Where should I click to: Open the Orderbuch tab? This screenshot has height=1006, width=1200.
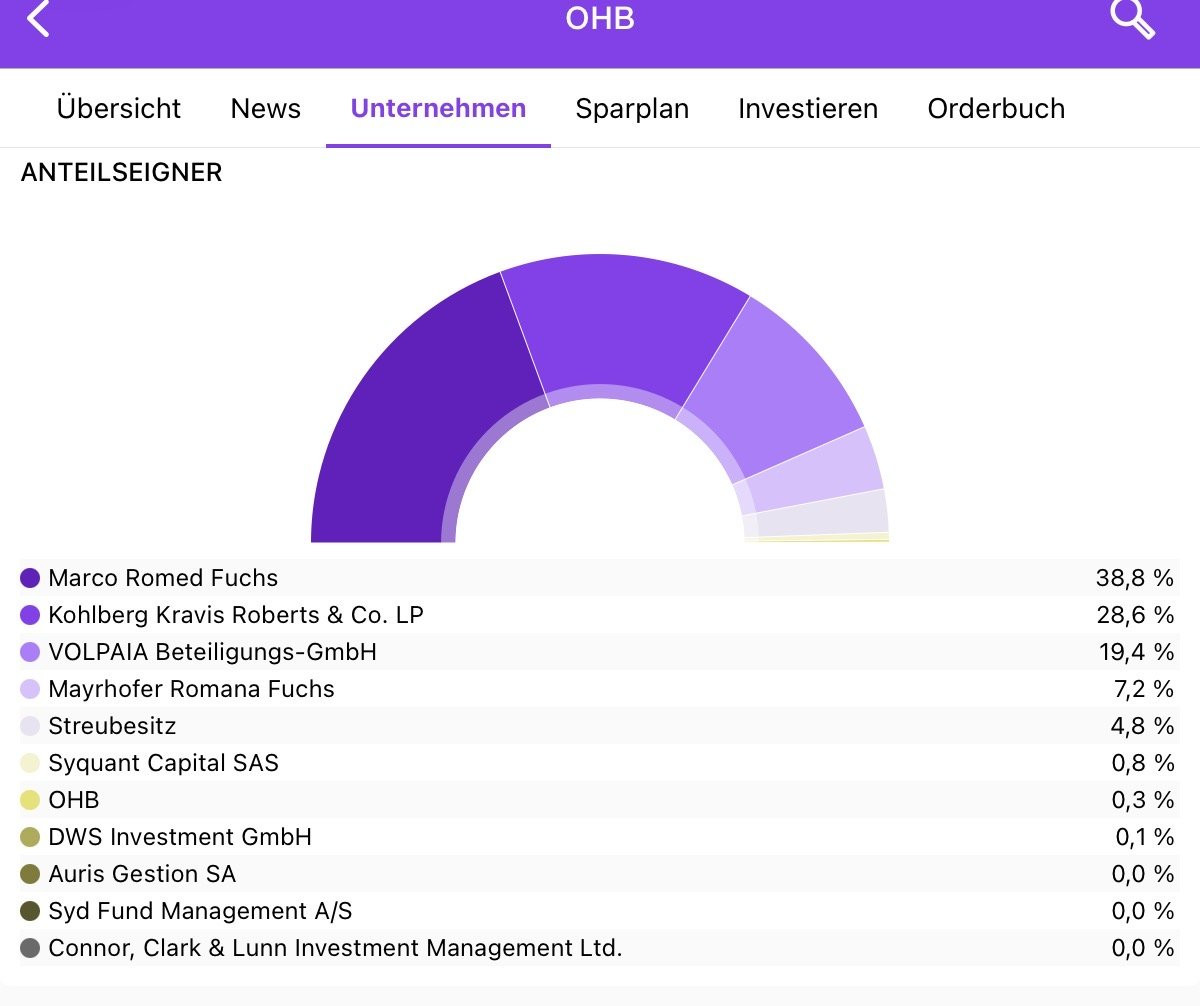(x=996, y=108)
